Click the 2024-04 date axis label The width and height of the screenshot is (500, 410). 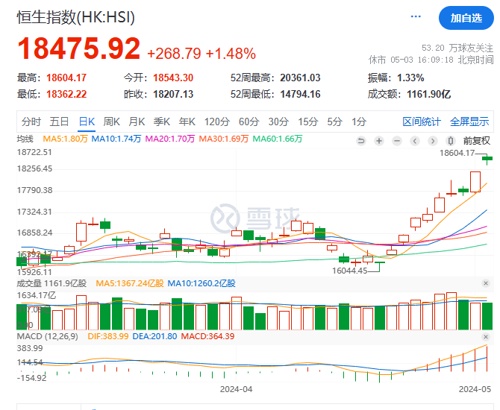(236, 389)
